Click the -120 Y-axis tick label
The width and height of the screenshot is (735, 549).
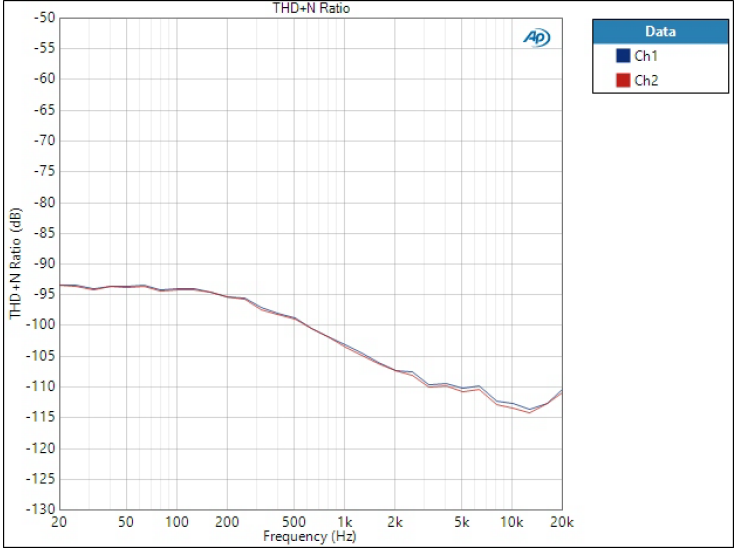41,448
